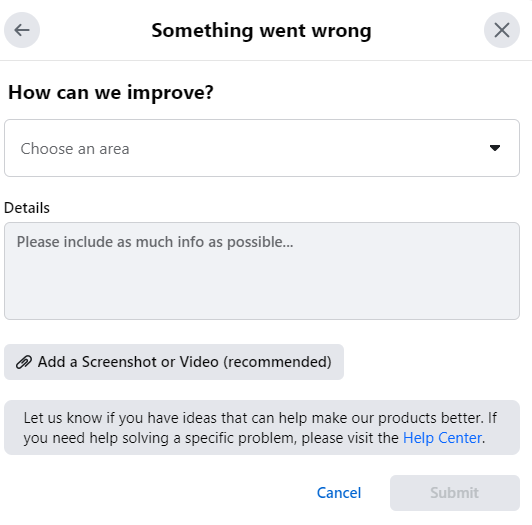Click the 'How can we improve?' heading
This screenshot has width=532, height=525.
111,92
